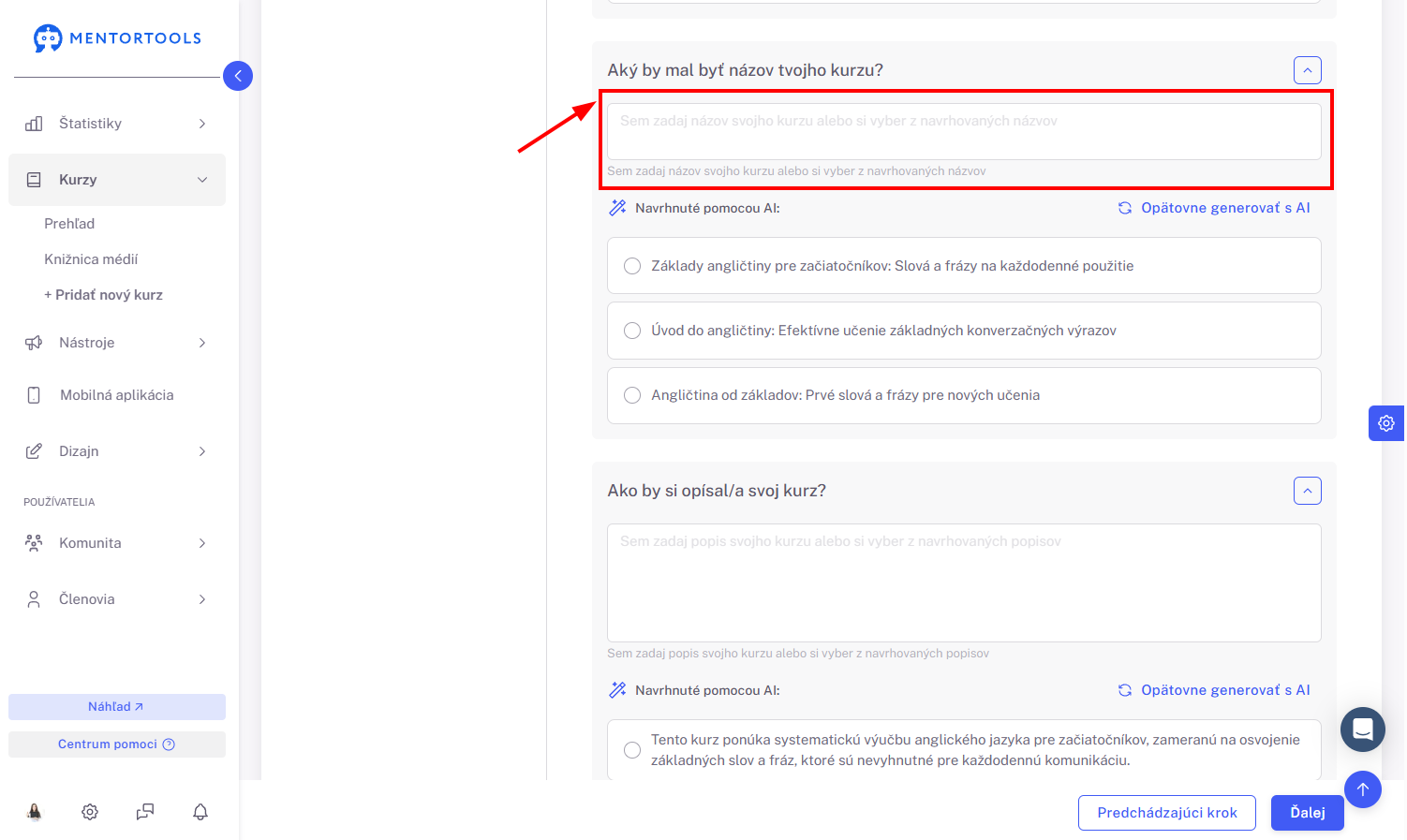Click the scroll-to-top arrow button
Screen dimensions: 1407x840
[x=1363, y=789]
